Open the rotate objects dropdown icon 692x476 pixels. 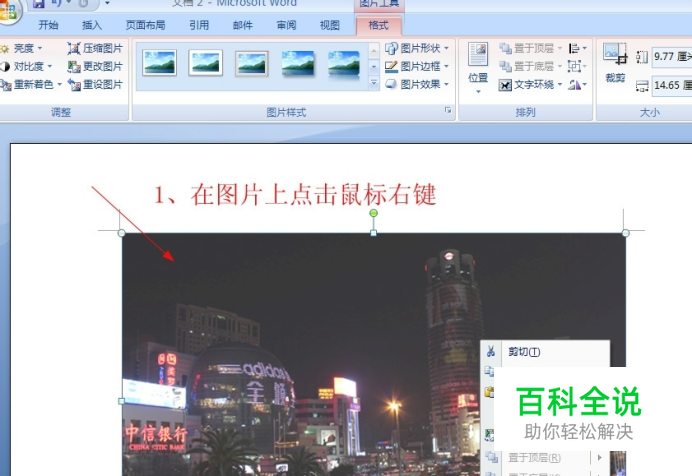(578, 85)
